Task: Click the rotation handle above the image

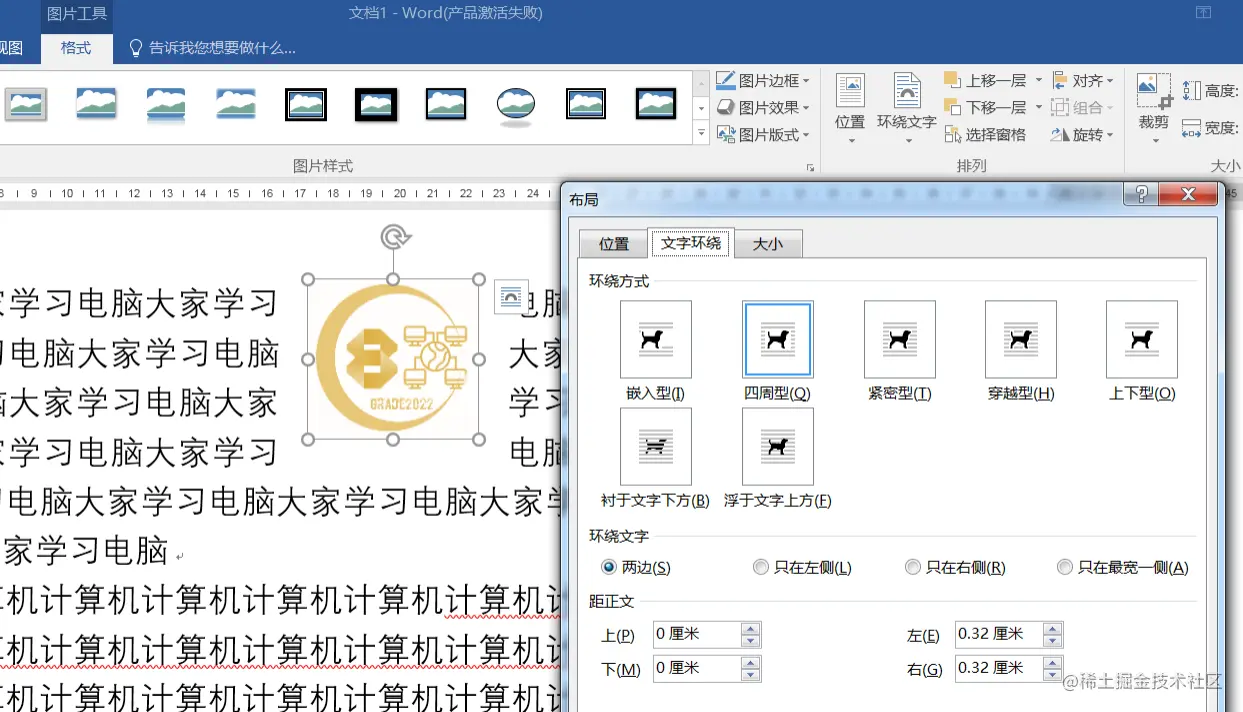Action: [396, 237]
